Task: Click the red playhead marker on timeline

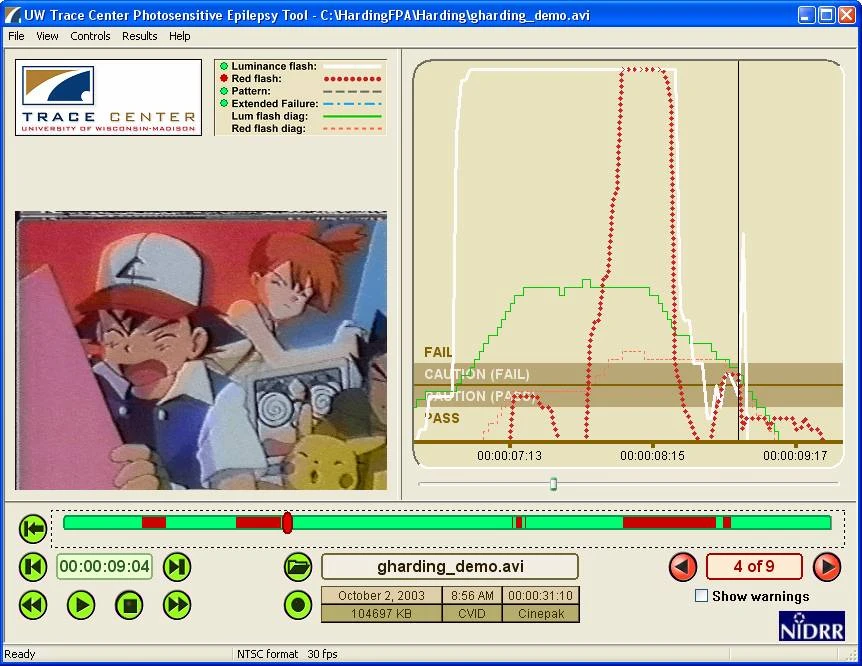Action: [287, 522]
